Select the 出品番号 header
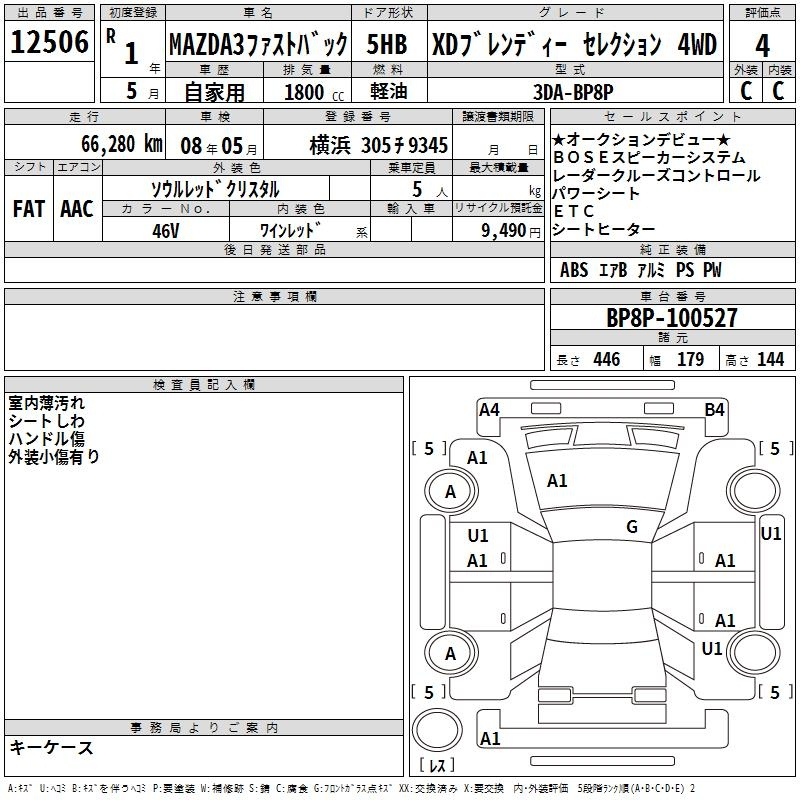Screen dimensions: 800x800 click(49, 13)
